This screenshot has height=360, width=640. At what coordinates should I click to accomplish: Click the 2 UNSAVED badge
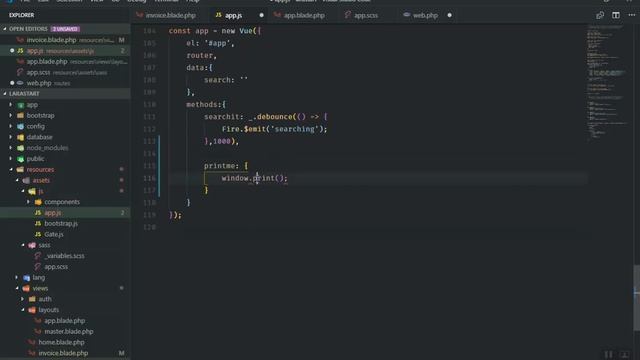(65, 29)
